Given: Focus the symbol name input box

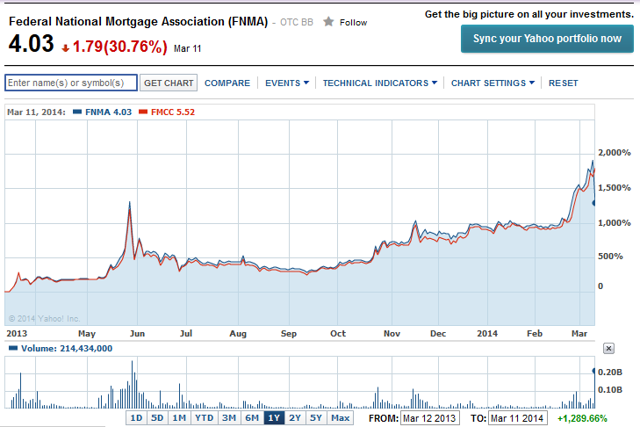Looking at the screenshot, I should coord(71,83).
